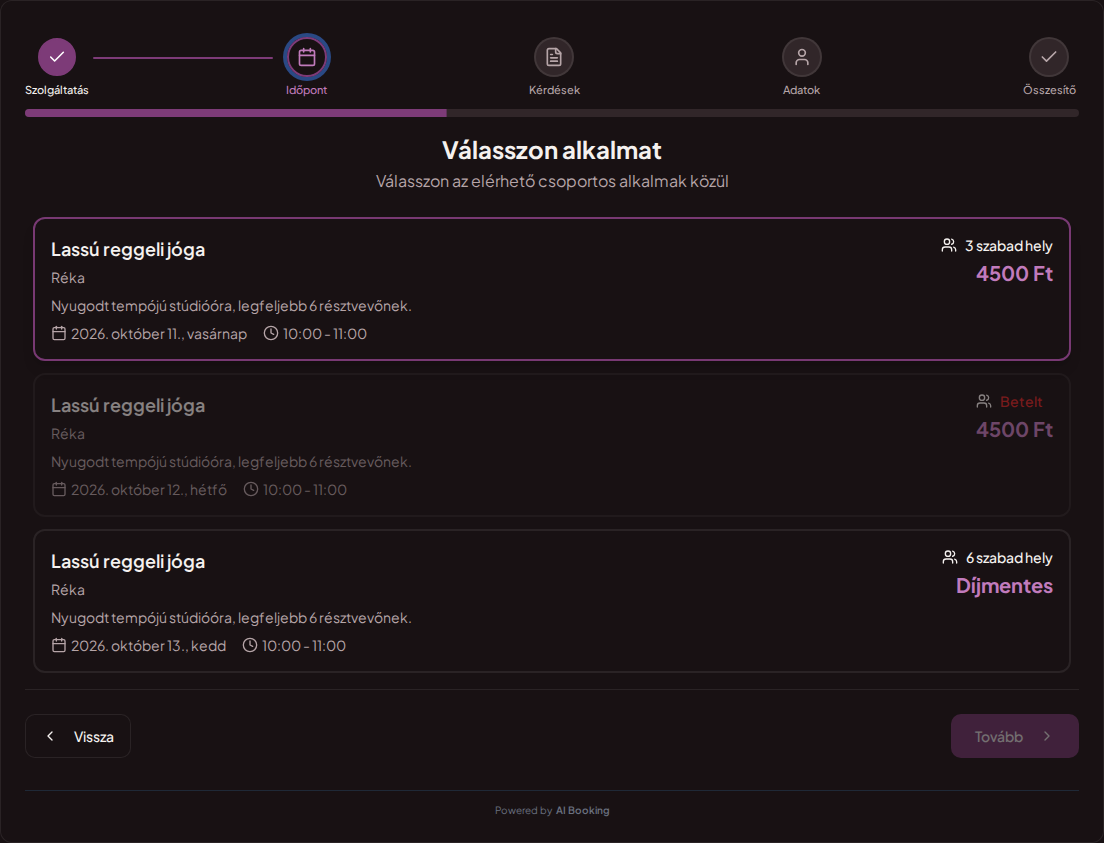Click the '2026. október 11., vasárnap' date text

[x=159, y=334]
